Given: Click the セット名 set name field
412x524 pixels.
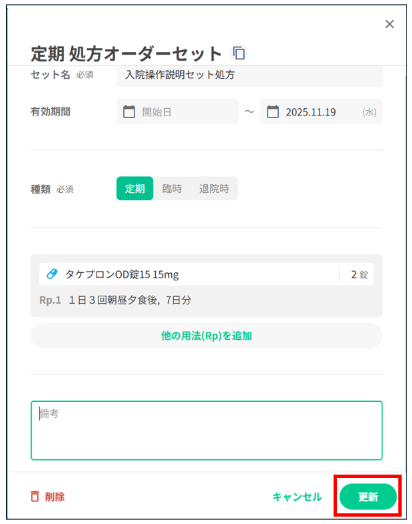Looking at the screenshot, I should click(249, 75).
